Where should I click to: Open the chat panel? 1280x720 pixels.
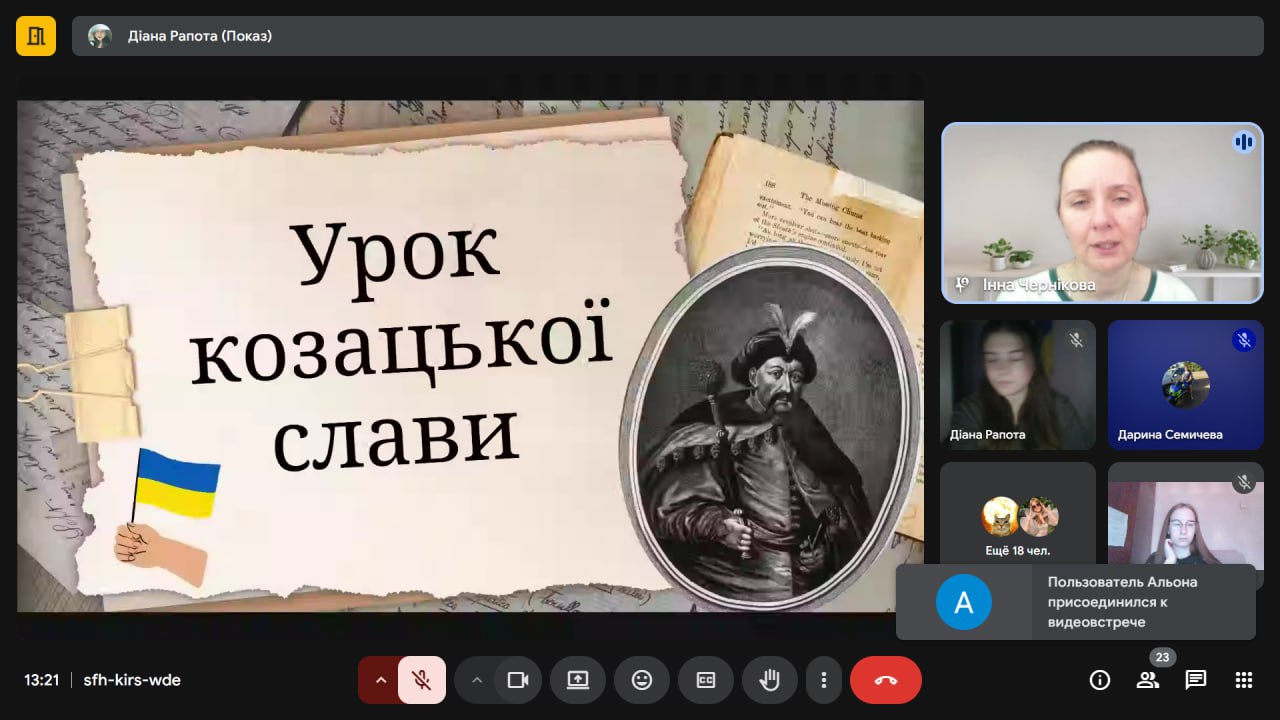[1195, 681]
